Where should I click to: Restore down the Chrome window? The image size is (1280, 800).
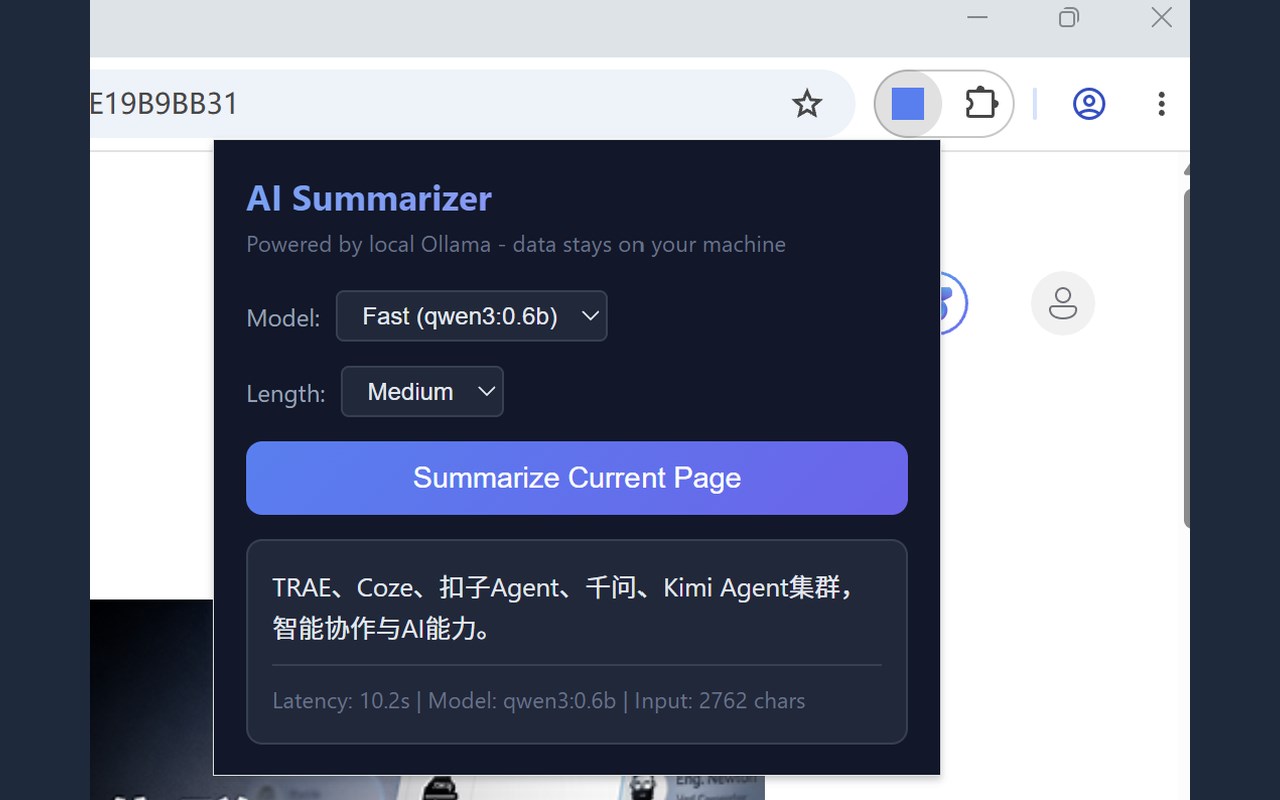[1069, 17]
